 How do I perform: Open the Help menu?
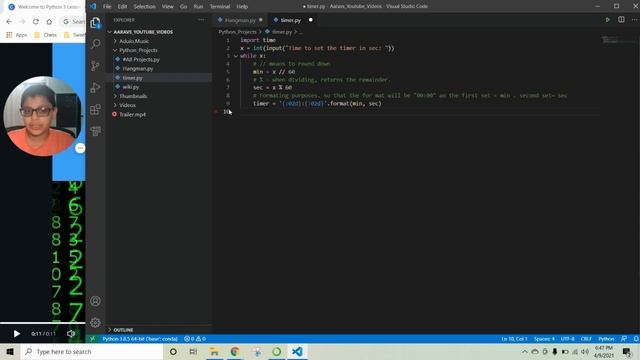[x=242, y=6]
